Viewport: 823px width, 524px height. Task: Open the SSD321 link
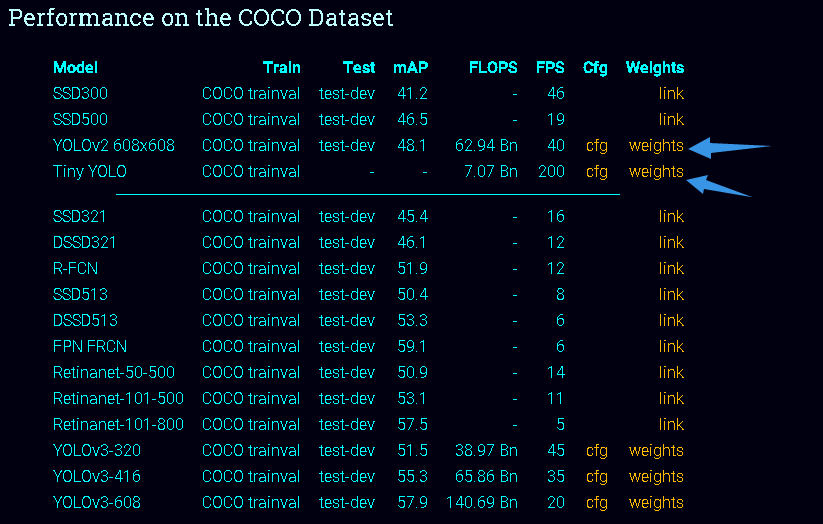pos(671,216)
